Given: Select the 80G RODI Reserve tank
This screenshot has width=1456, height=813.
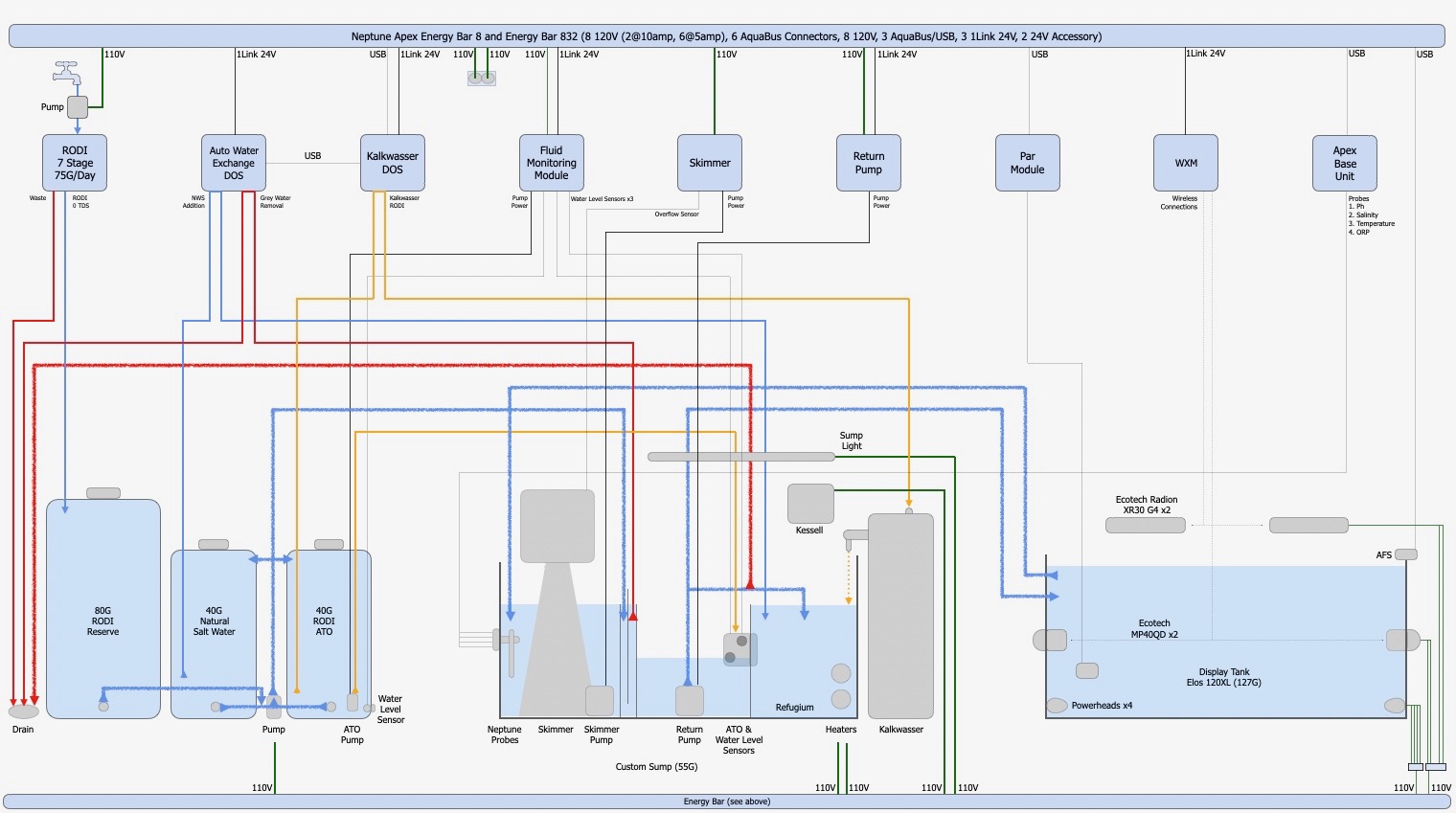Looking at the screenshot, I should pos(103,609).
